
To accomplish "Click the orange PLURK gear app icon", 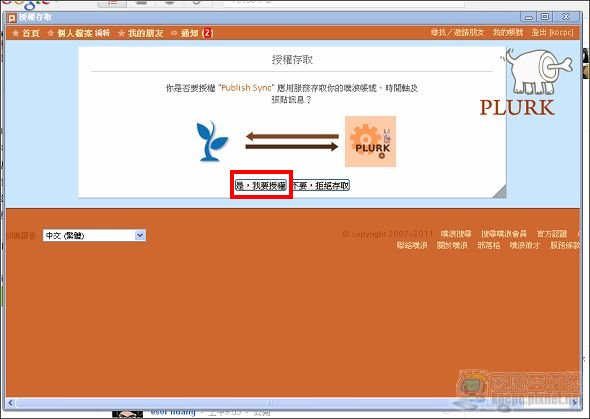I will point(370,141).
